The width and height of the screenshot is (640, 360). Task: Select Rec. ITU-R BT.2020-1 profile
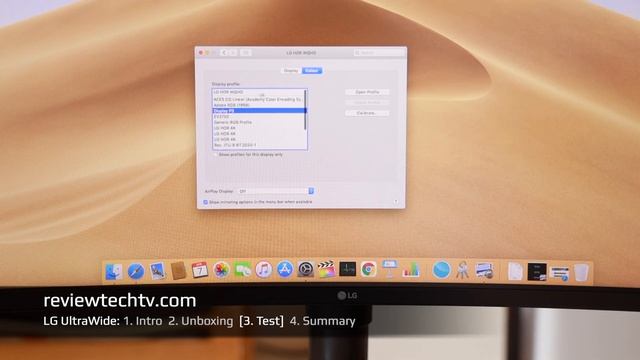coord(258,145)
